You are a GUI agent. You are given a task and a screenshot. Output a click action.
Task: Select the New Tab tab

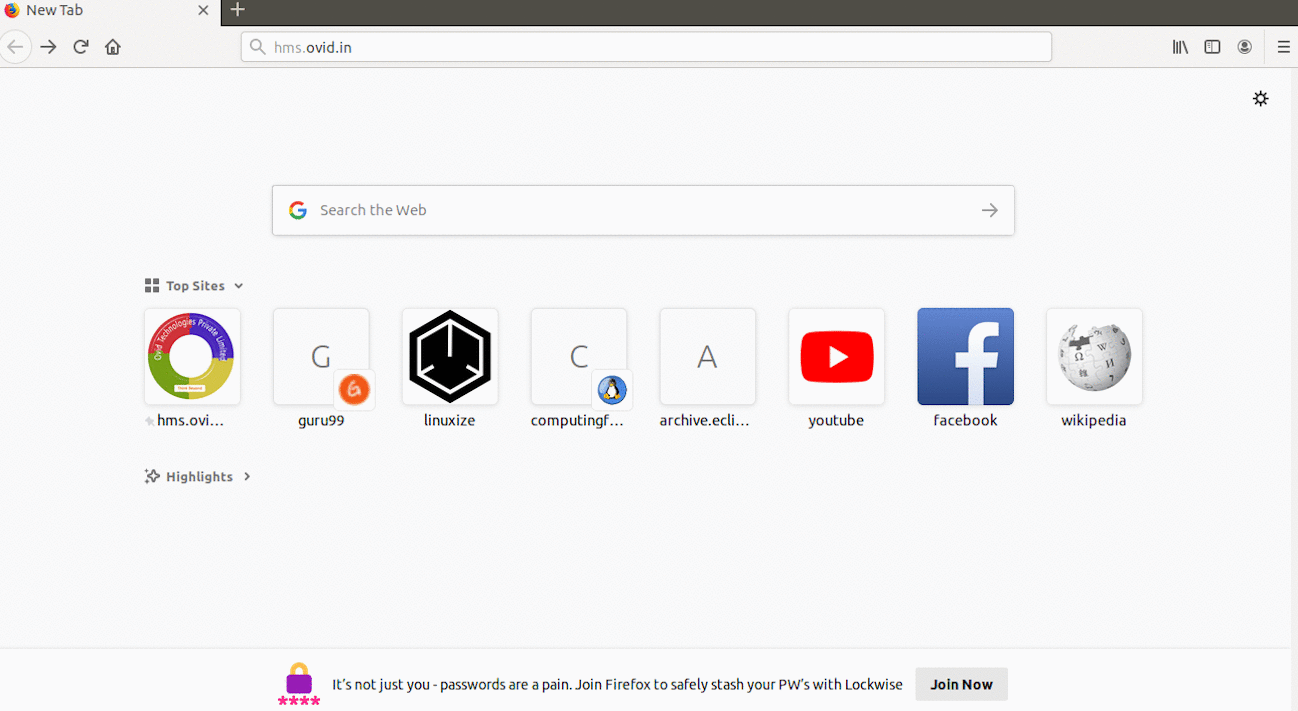pyautogui.click(x=109, y=11)
